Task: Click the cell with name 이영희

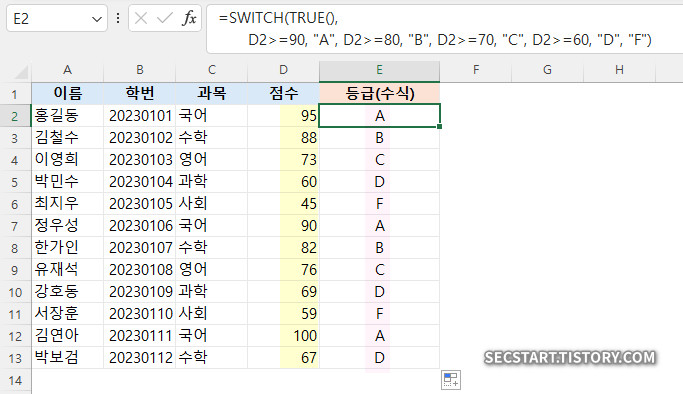Action: (x=68, y=160)
